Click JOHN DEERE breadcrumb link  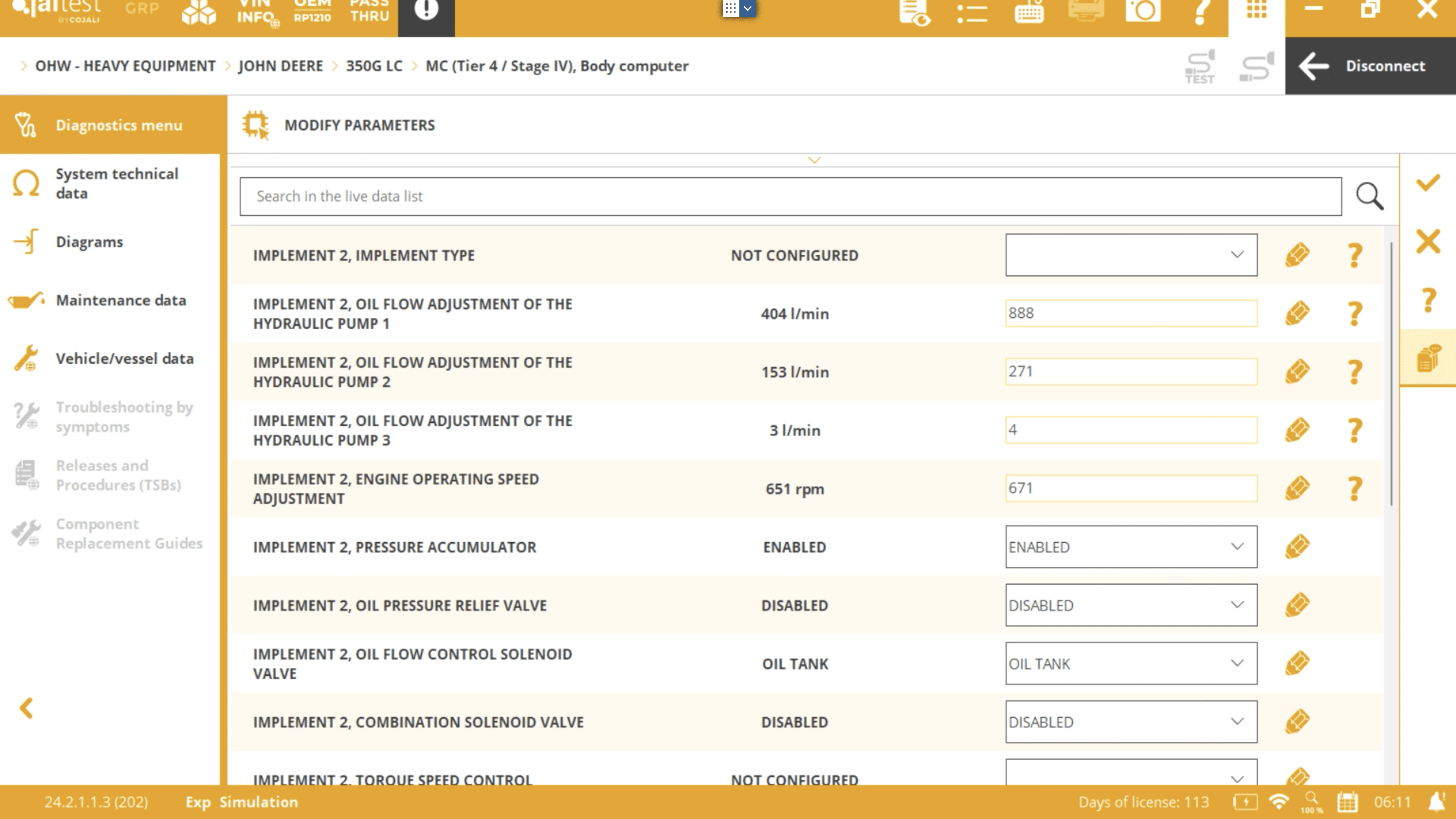(x=280, y=66)
